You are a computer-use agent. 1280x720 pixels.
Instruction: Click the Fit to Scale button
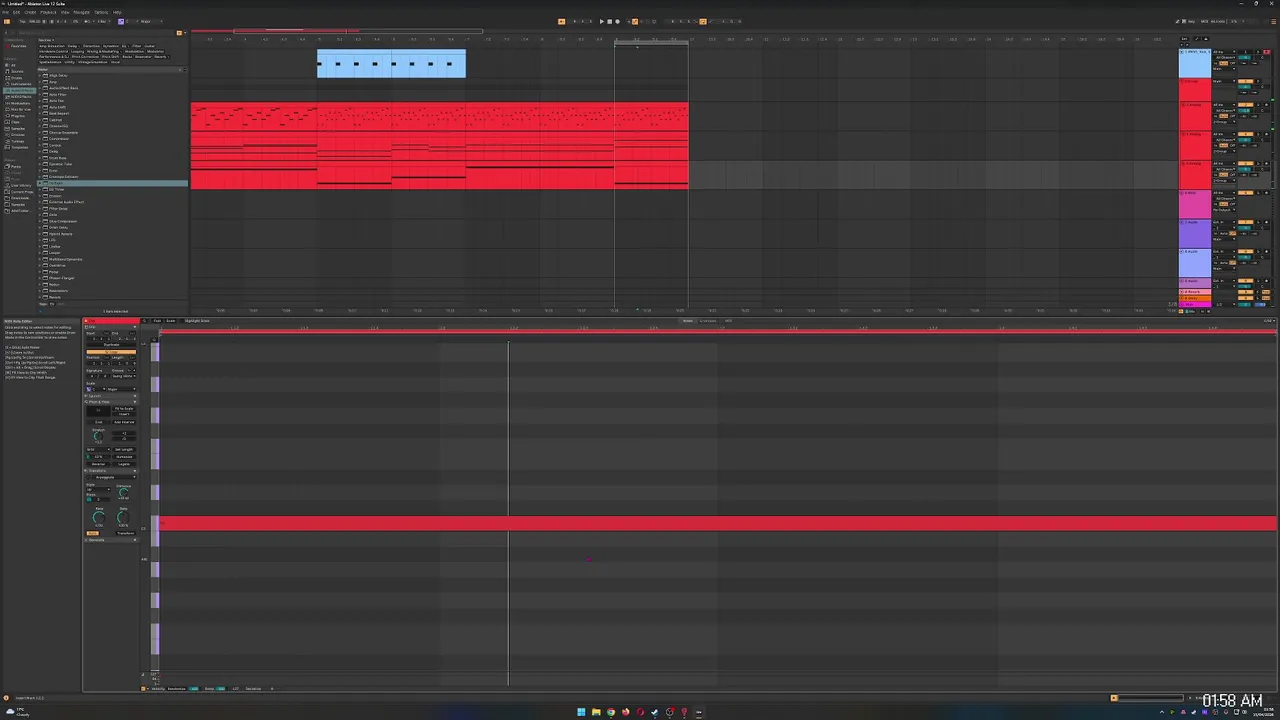124,409
